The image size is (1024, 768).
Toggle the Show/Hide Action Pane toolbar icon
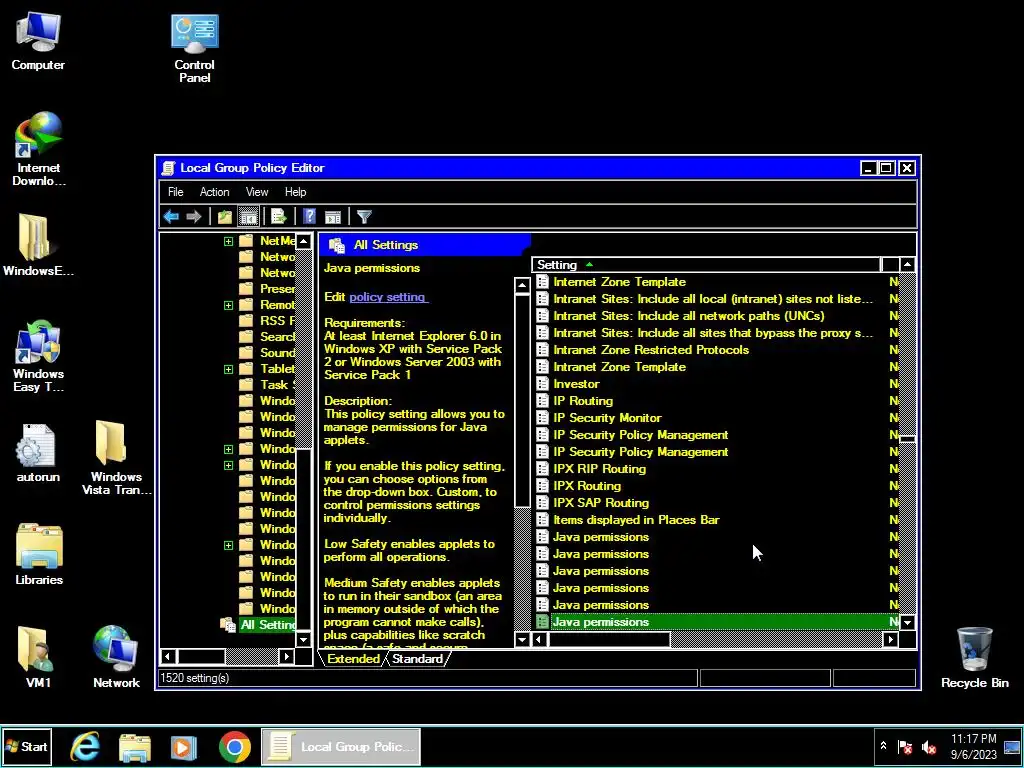pos(333,216)
